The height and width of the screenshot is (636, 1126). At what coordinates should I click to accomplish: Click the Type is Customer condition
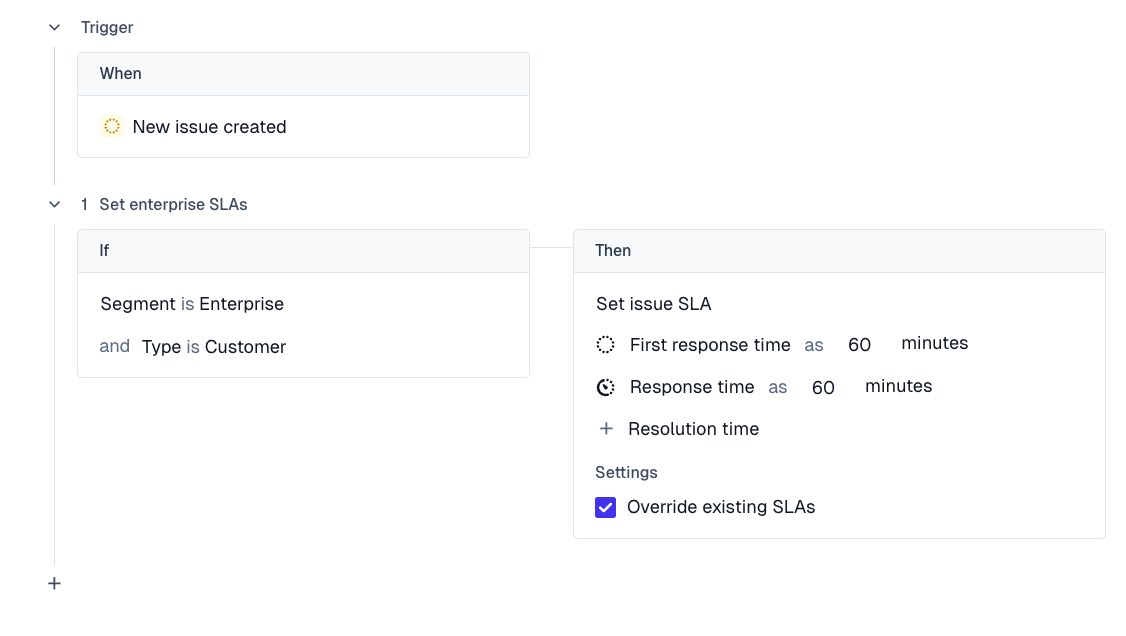coord(214,347)
